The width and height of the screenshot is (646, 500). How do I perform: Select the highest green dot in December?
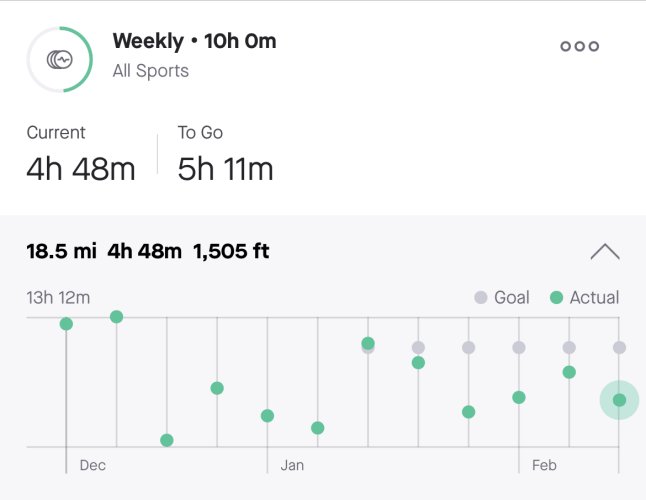tap(117, 317)
